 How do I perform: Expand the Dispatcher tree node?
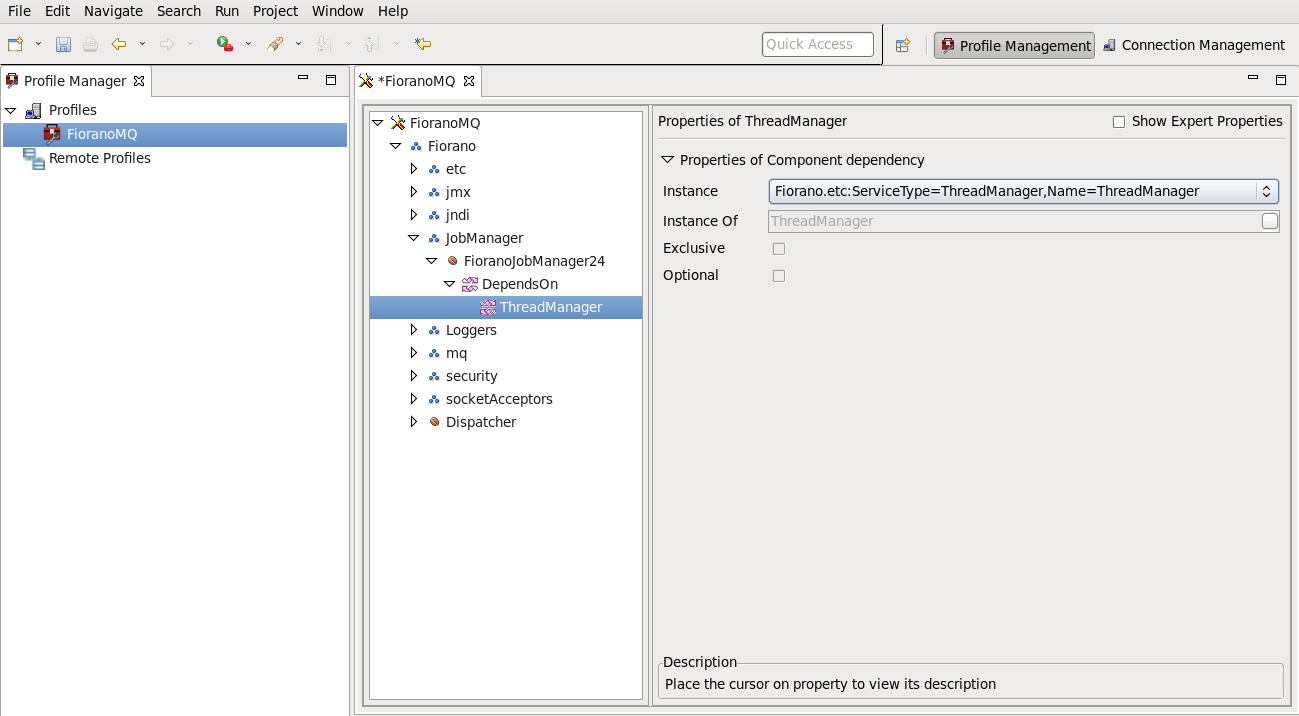413,422
